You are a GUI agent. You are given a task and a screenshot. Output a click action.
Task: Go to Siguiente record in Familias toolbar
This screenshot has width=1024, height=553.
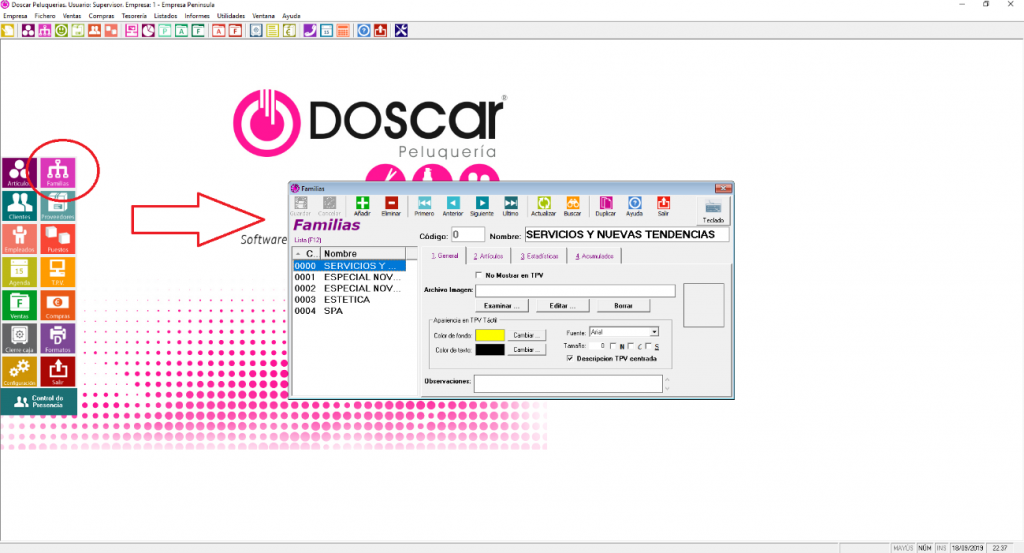(481, 206)
